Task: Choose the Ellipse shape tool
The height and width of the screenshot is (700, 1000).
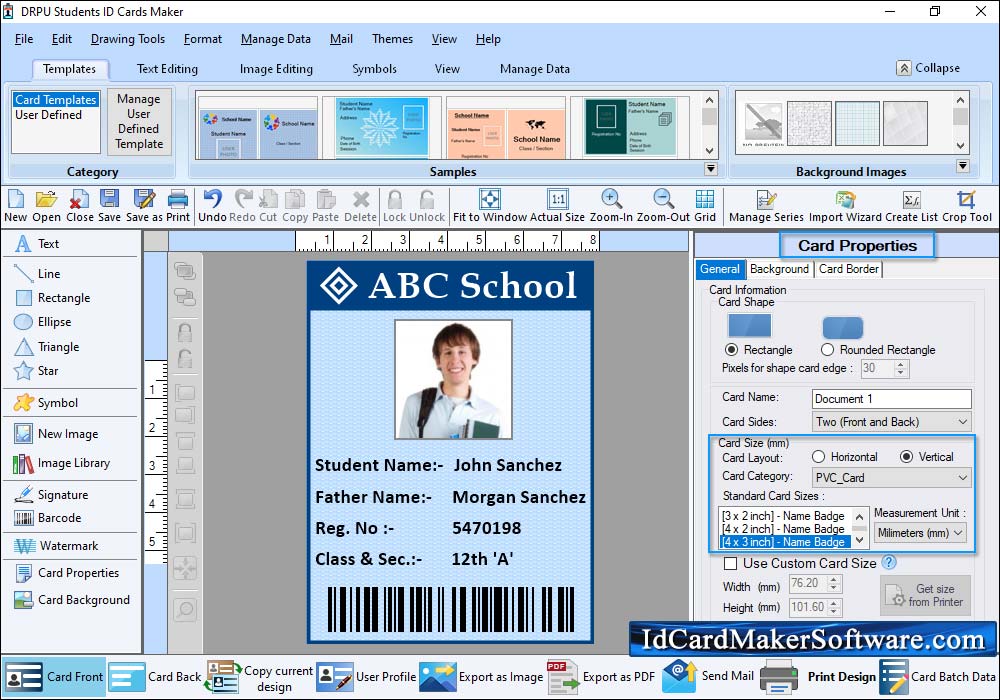Action: [43, 322]
